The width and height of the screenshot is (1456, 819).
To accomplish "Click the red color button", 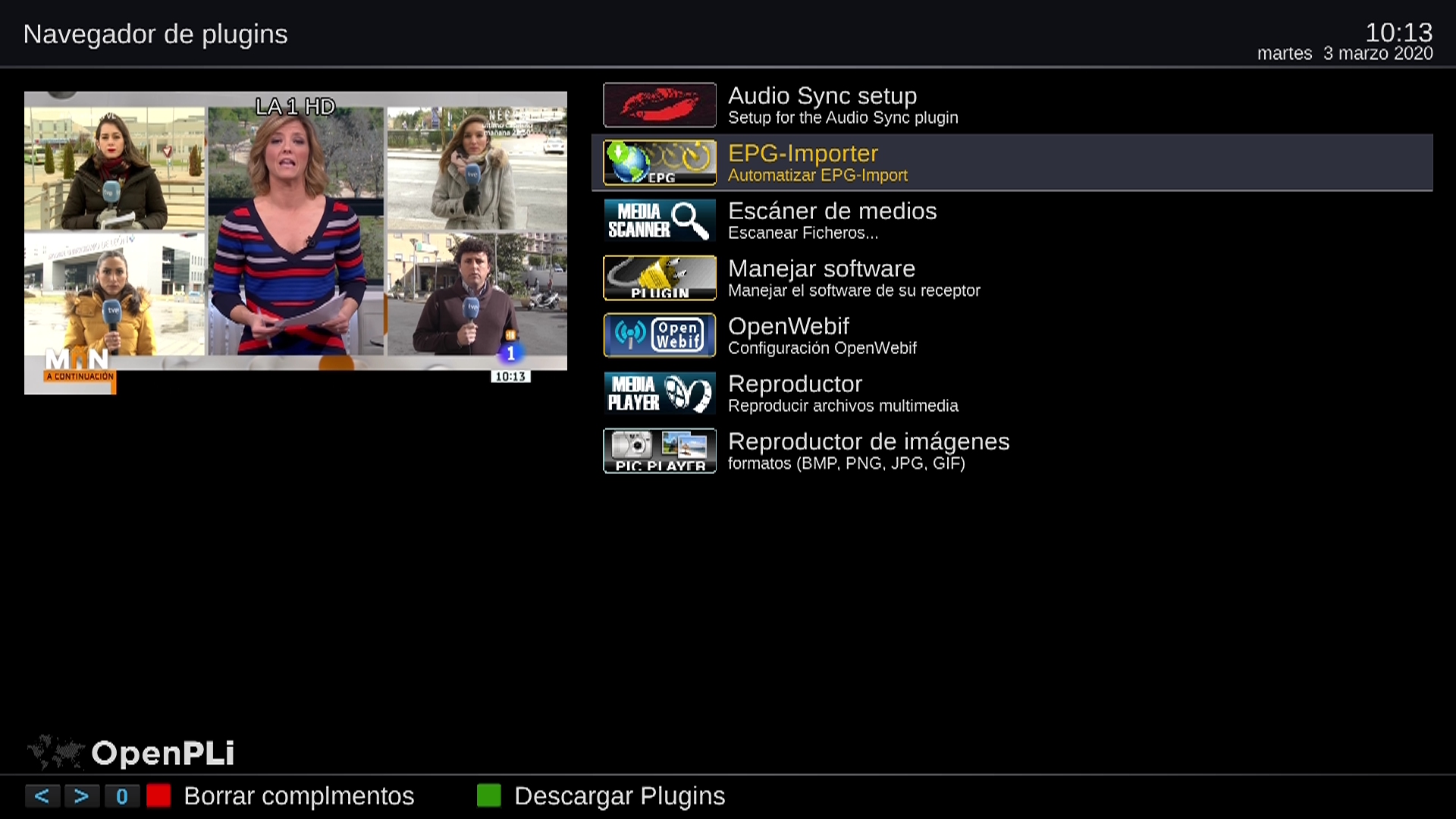I will click(158, 795).
